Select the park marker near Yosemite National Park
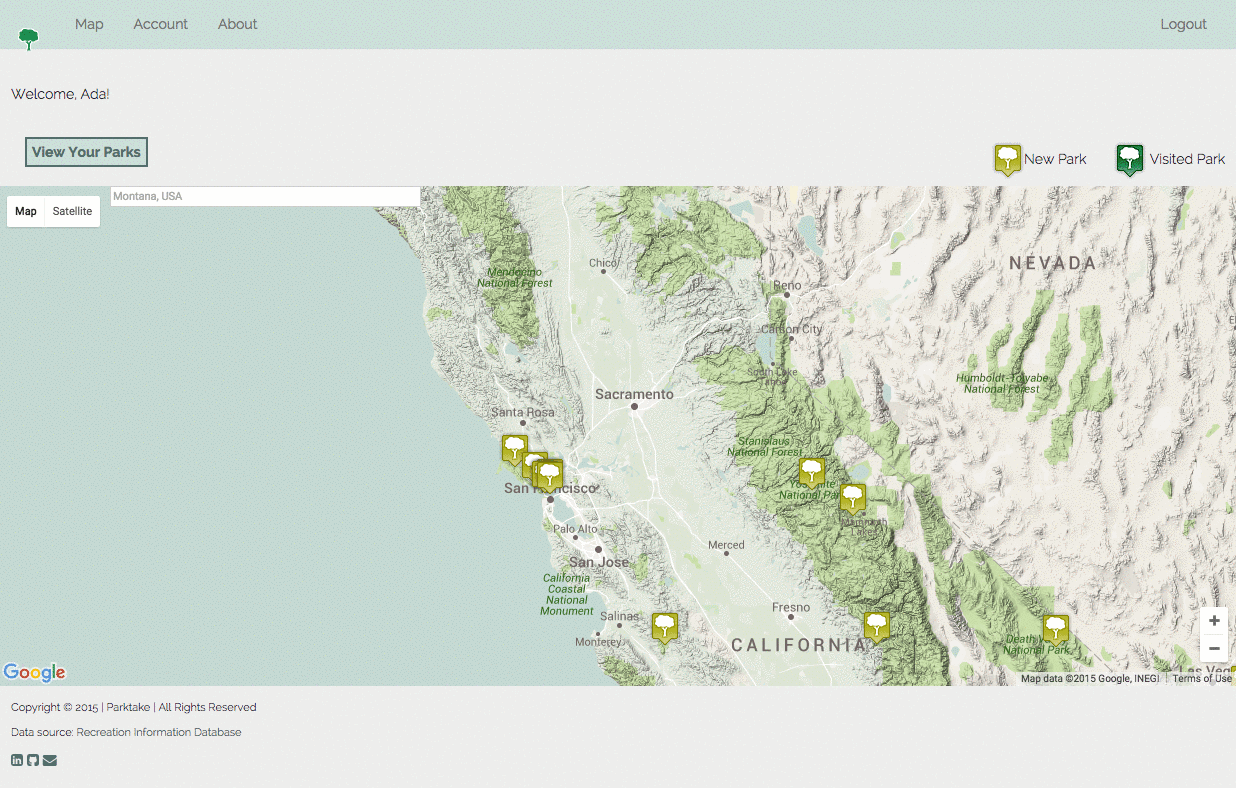1236x788 pixels. [813, 472]
